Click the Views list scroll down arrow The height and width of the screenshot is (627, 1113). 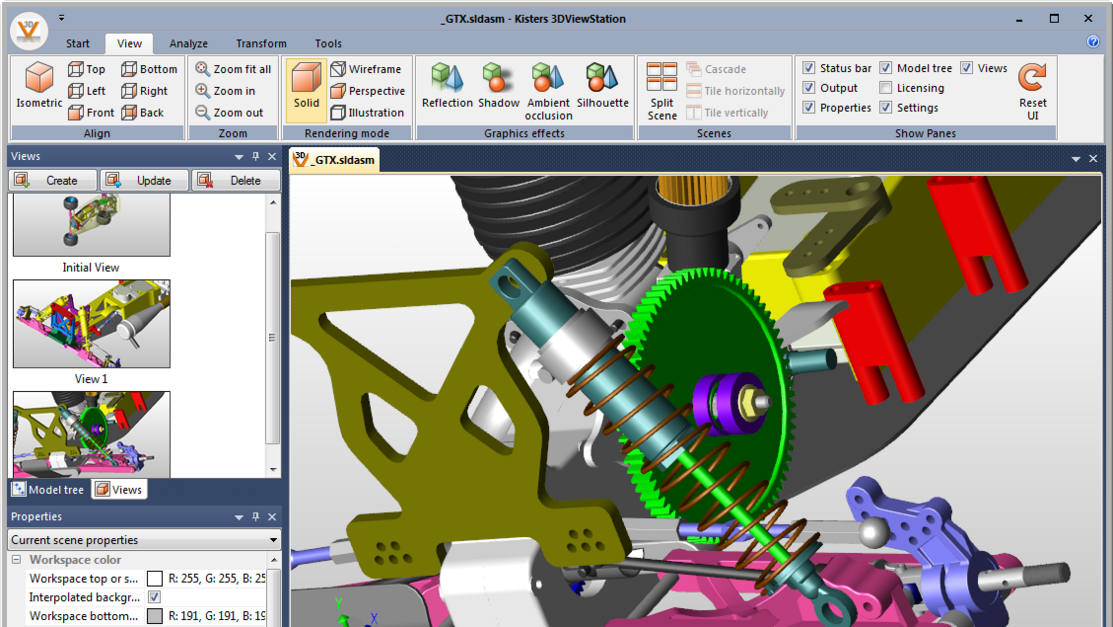(x=273, y=469)
